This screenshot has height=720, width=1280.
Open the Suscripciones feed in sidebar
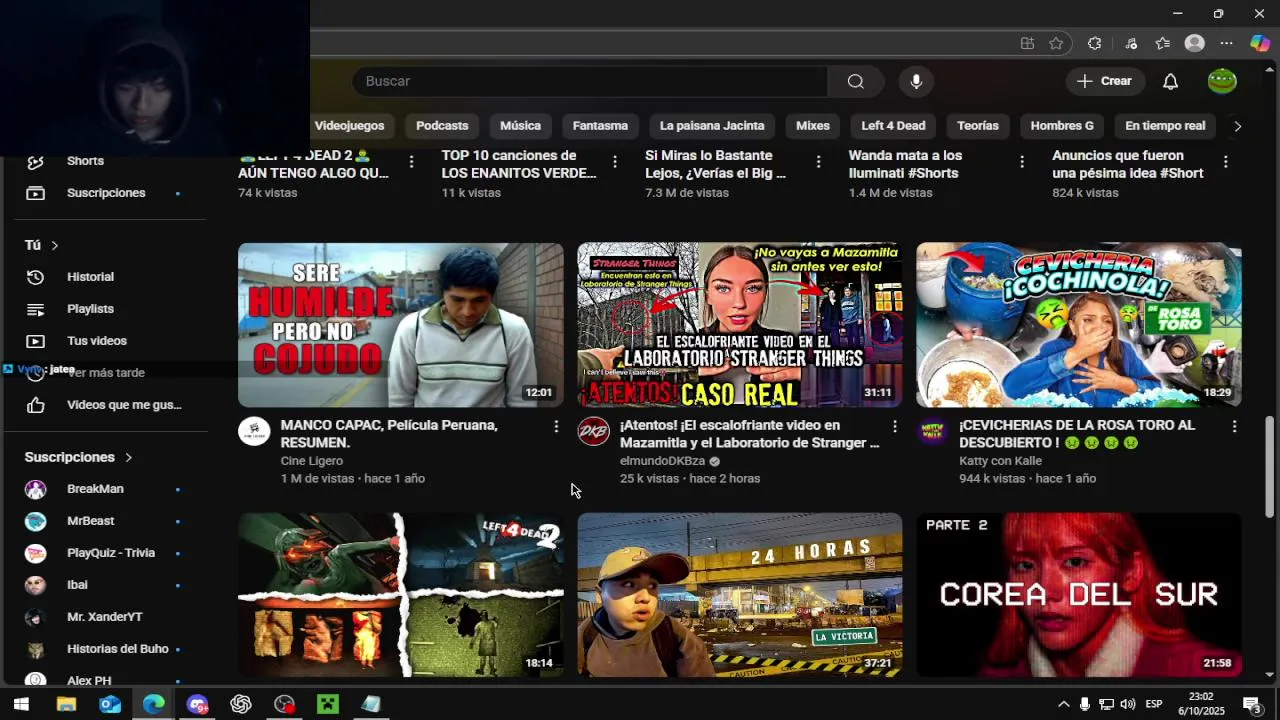(104, 193)
